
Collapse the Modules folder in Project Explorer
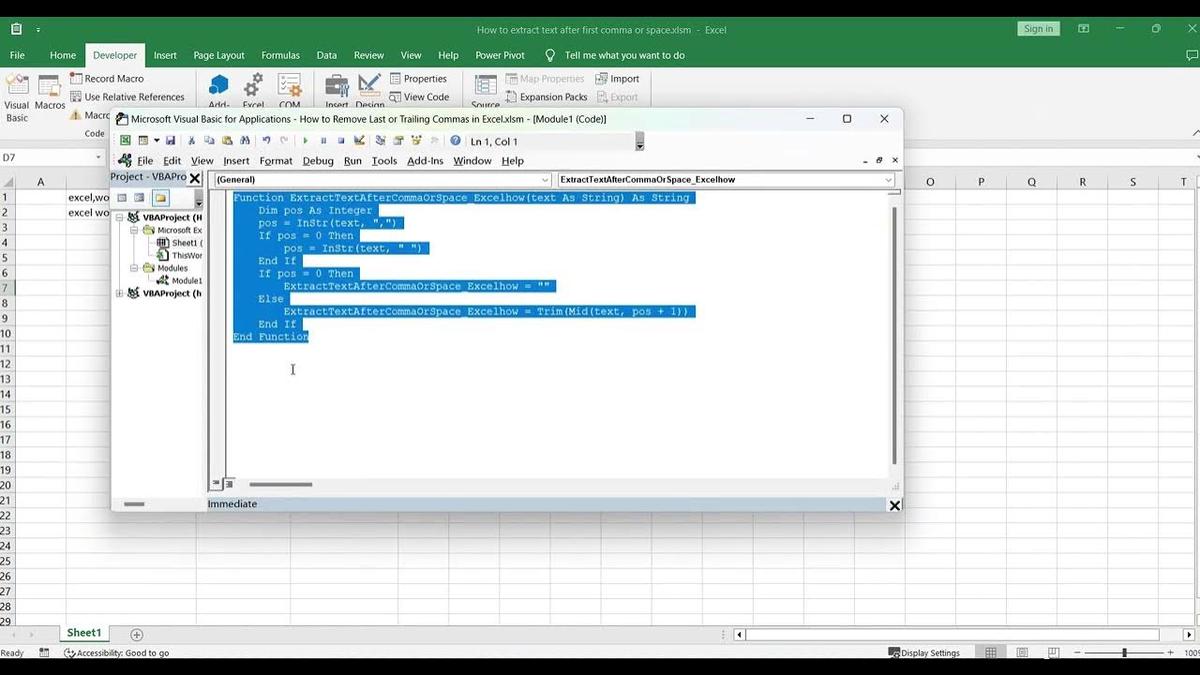[x=134, y=268]
